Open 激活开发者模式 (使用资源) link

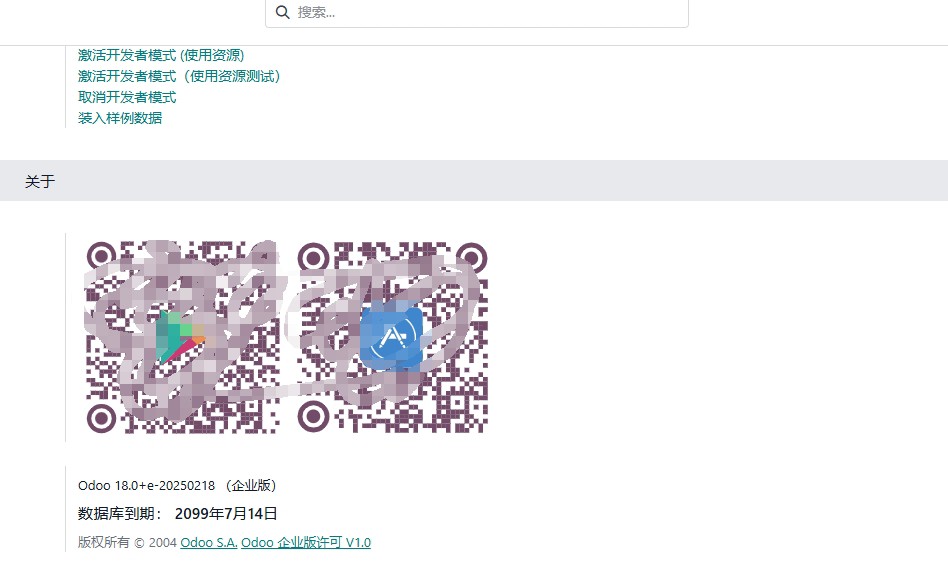tap(161, 55)
